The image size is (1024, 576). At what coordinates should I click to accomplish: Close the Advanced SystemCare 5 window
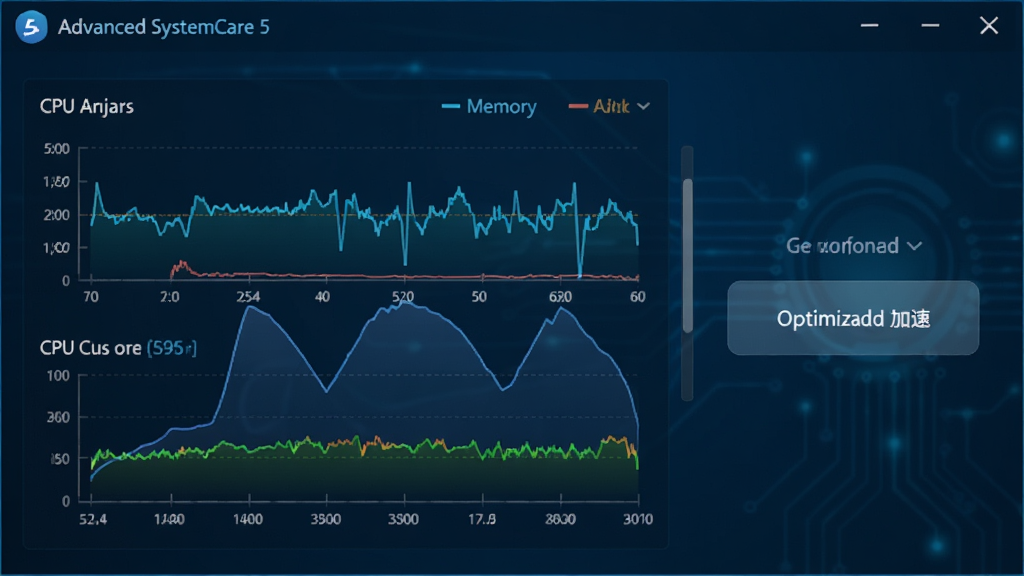tap(989, 25)
